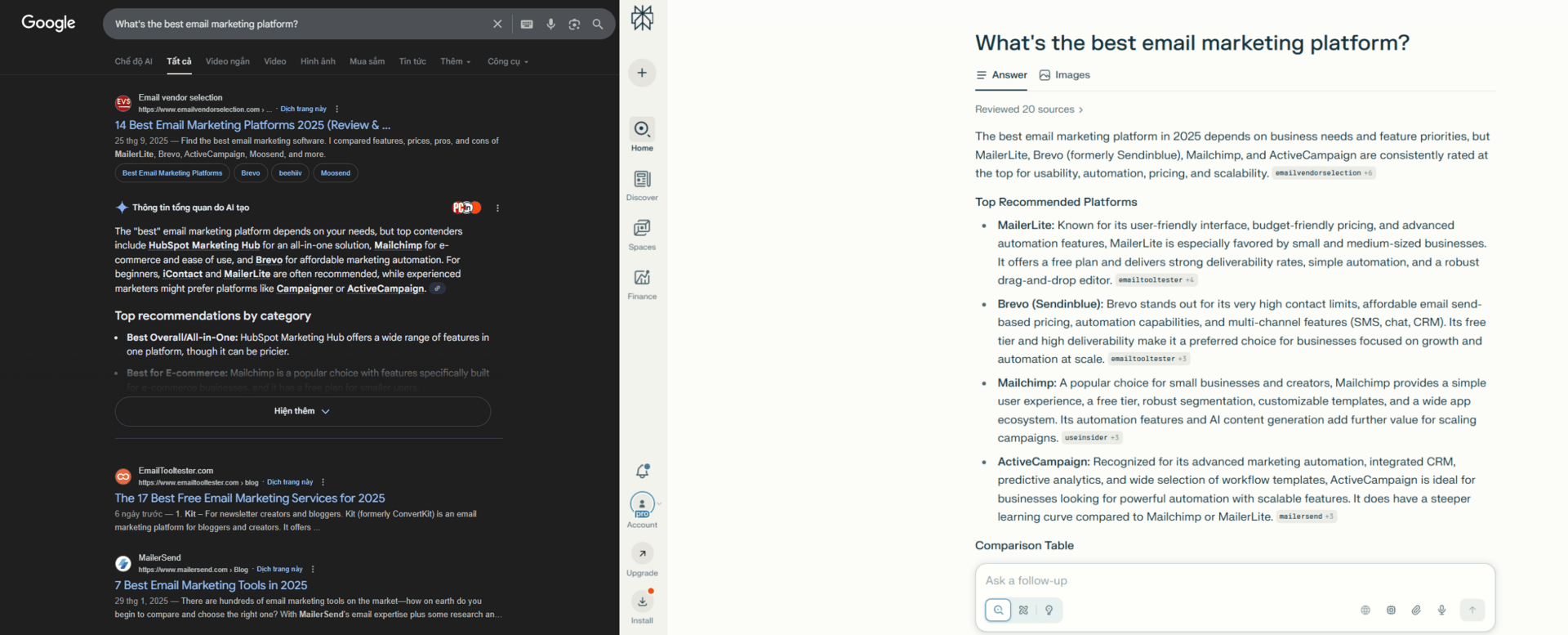Expand AI overview with Hiện thêm
This screenshot has height=635, width=1568.
pyautogui.click(x=303, y=411)
